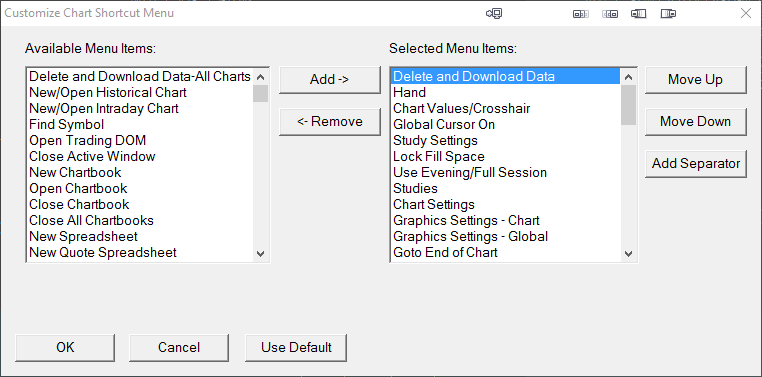Click down arrow of Available Menu Items scrollbar

click(x=260, y=253)
